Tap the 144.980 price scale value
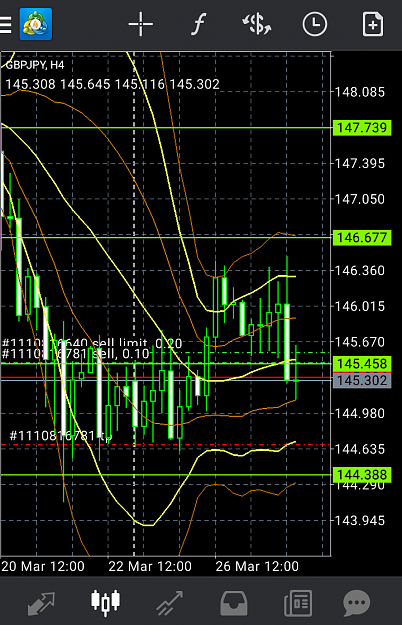This screenshot has height=625, width=402. coord(360,413)
